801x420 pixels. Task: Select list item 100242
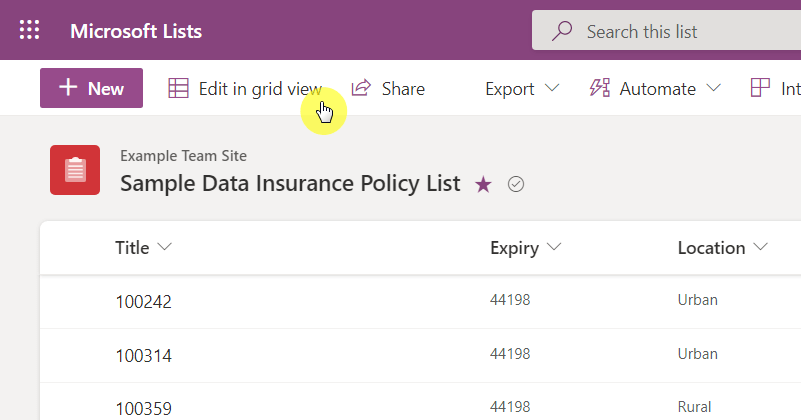(x=420, y=301)
